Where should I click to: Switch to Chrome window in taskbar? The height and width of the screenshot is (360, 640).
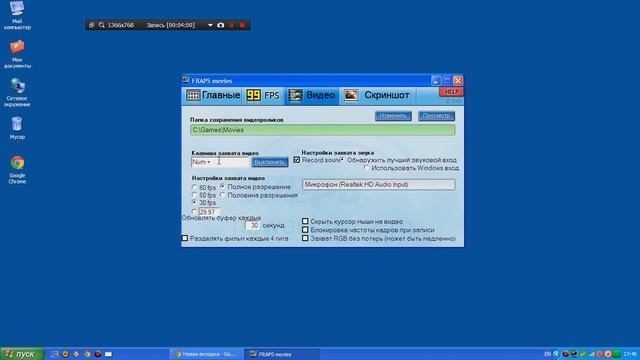[207, 354]
